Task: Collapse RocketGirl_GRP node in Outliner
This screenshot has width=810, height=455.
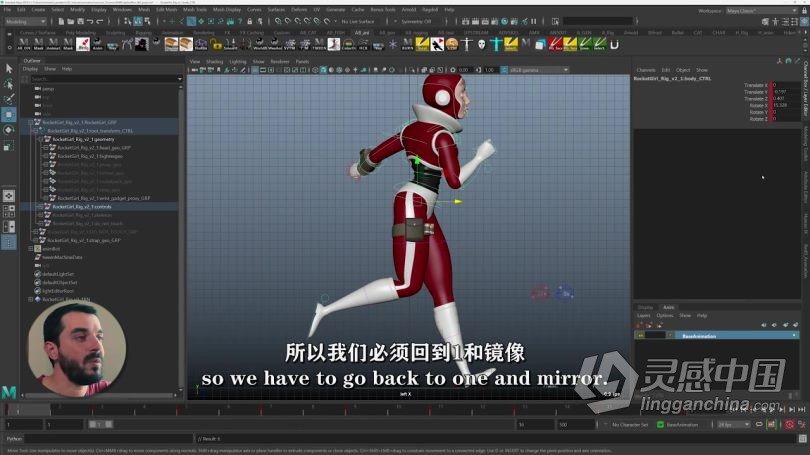Action: click(x=30, y=122)
